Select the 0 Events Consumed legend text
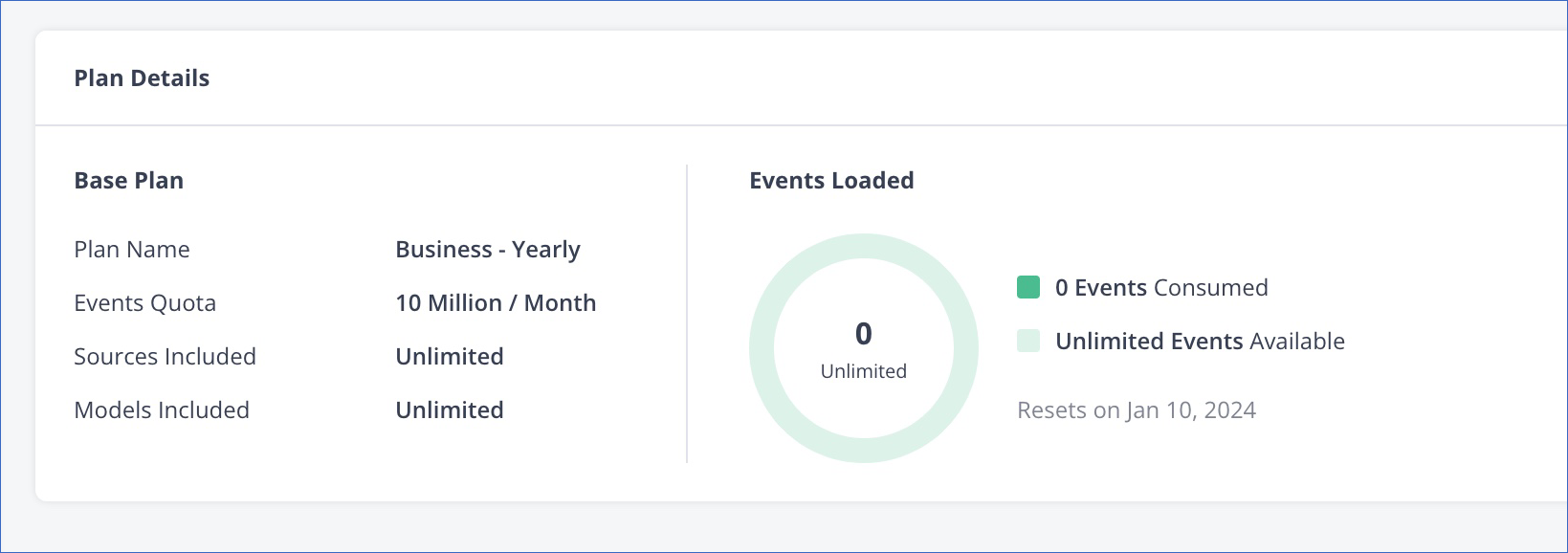The width and height of the screenshot is (1568, 553). (x=1161, y=288)
